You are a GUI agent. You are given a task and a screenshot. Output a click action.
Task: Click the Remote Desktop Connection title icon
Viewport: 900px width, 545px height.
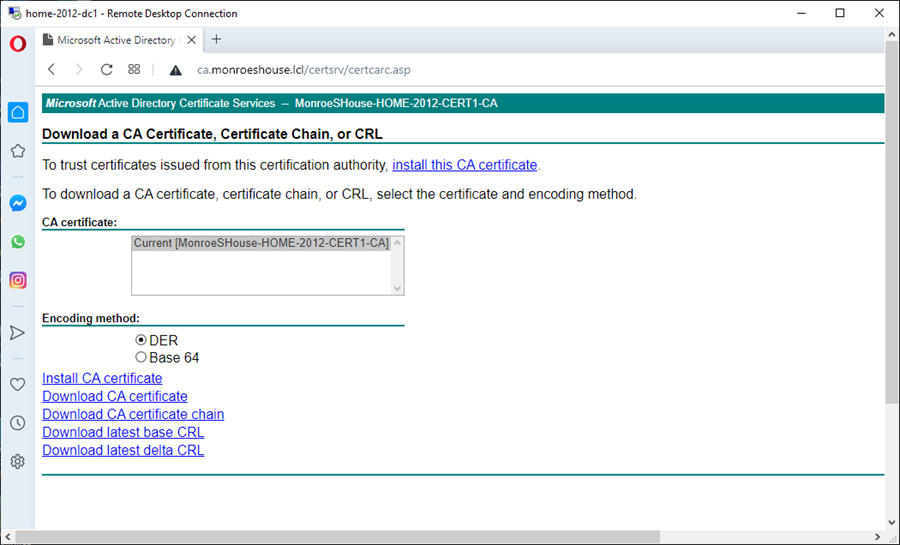tap(14, 13)
